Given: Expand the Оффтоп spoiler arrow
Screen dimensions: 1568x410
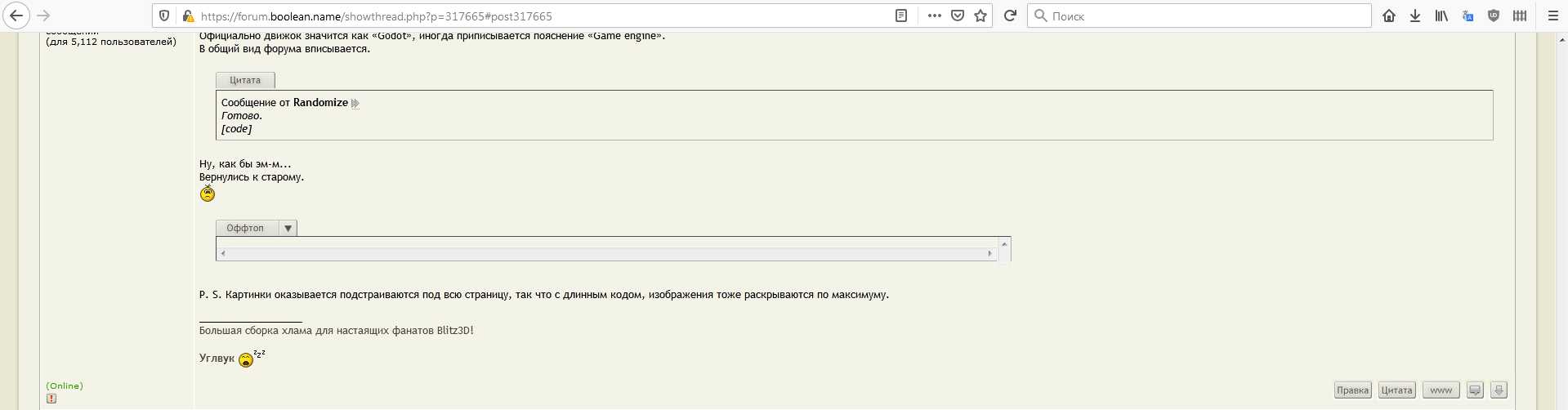Looking at the screenshot, I should coord(288,229).
